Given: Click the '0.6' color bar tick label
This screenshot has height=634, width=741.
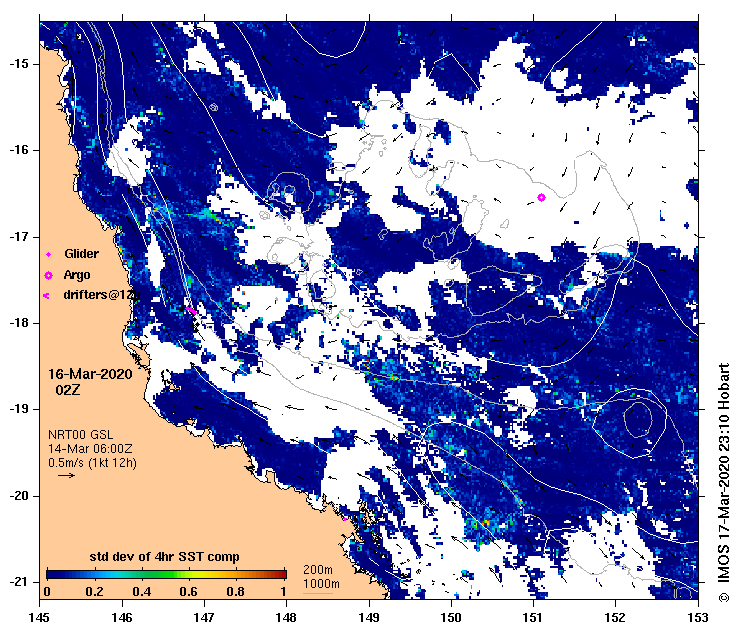Looking at the screenshot, I should [189, 591].
